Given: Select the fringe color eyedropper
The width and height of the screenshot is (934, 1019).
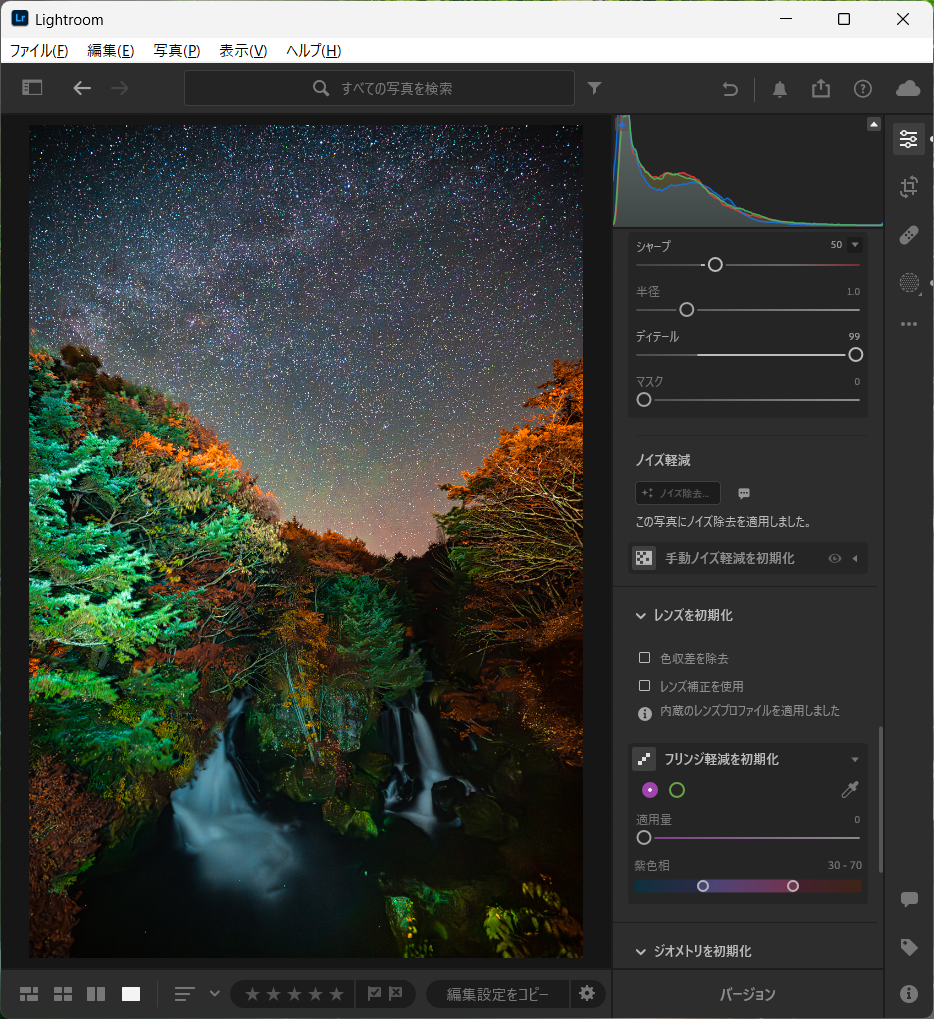Looking at the screenshot, I should (849, 790).
